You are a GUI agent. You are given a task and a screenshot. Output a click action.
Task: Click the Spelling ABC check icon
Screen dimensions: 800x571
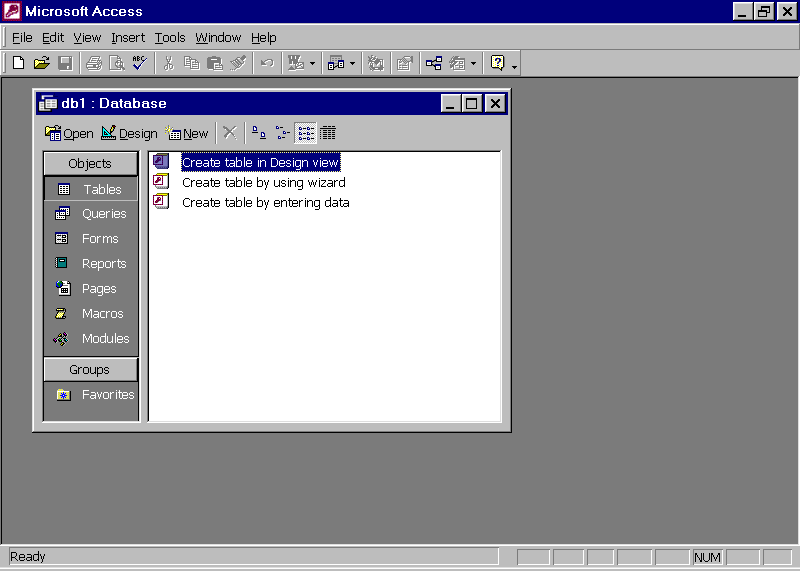pyautogui.click(x=140, y=63)
